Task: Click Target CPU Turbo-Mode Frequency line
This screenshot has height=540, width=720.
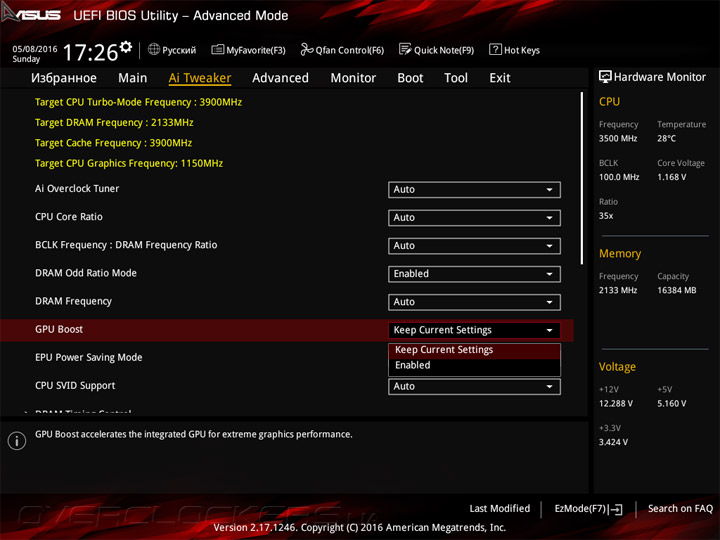Action: [138, 102]
